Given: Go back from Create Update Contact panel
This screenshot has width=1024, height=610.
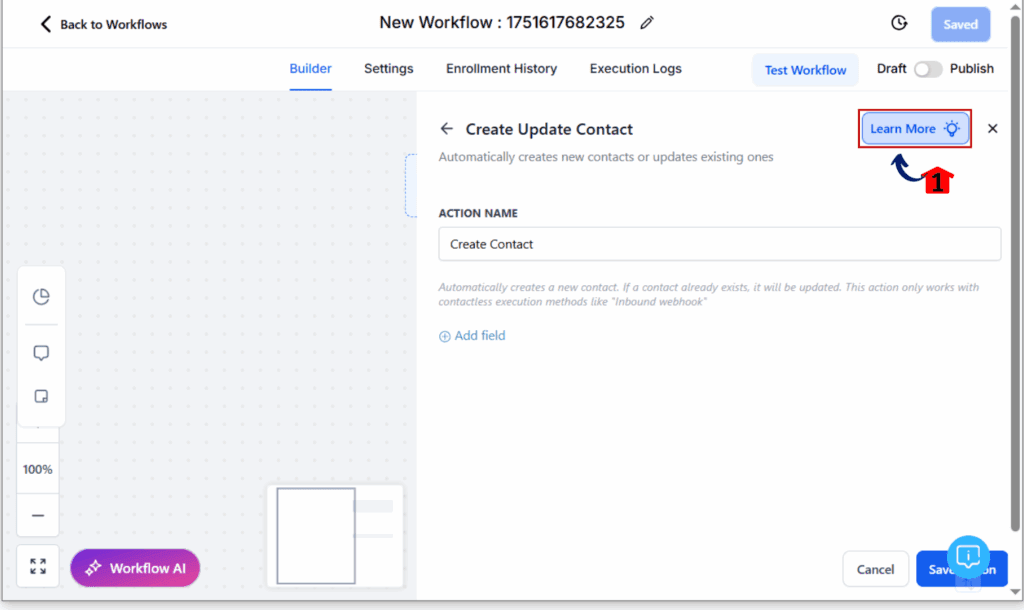Looking at the screenshot, I should pos(447,129).
